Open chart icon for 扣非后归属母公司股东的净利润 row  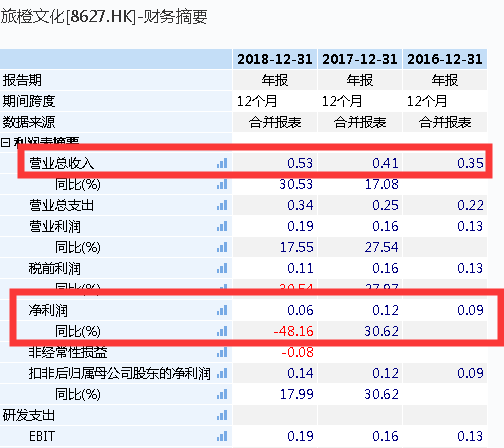click(222, 373)
